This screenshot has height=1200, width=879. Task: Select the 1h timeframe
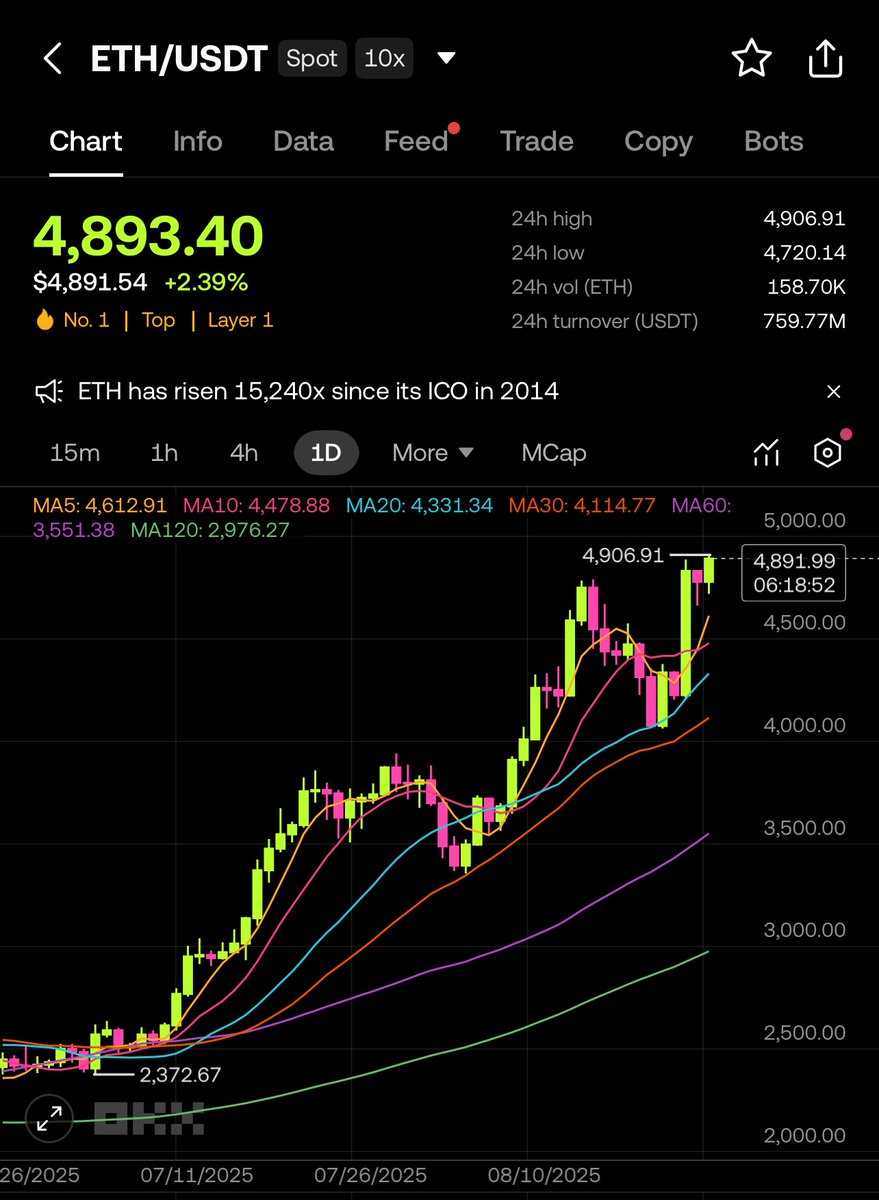pyautogui.click(x=164, y=453)
